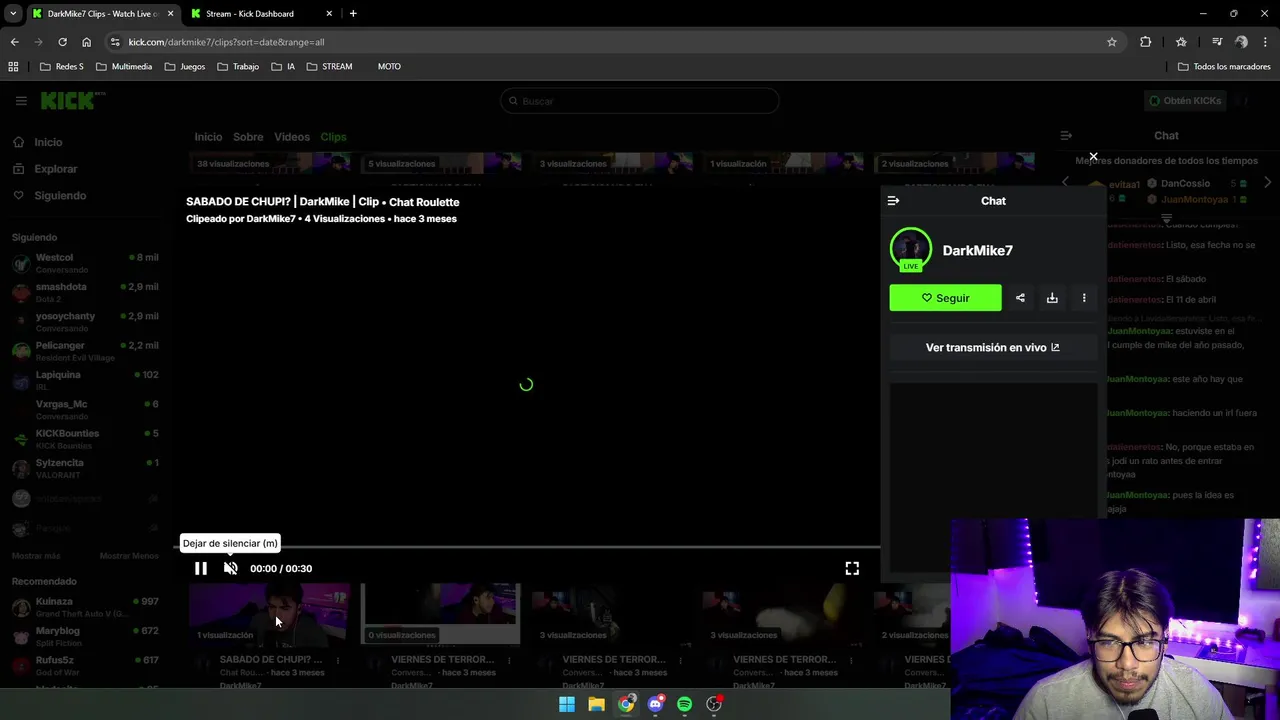Open a new browser tab
1280x720 pixels.
pos(353,14)
